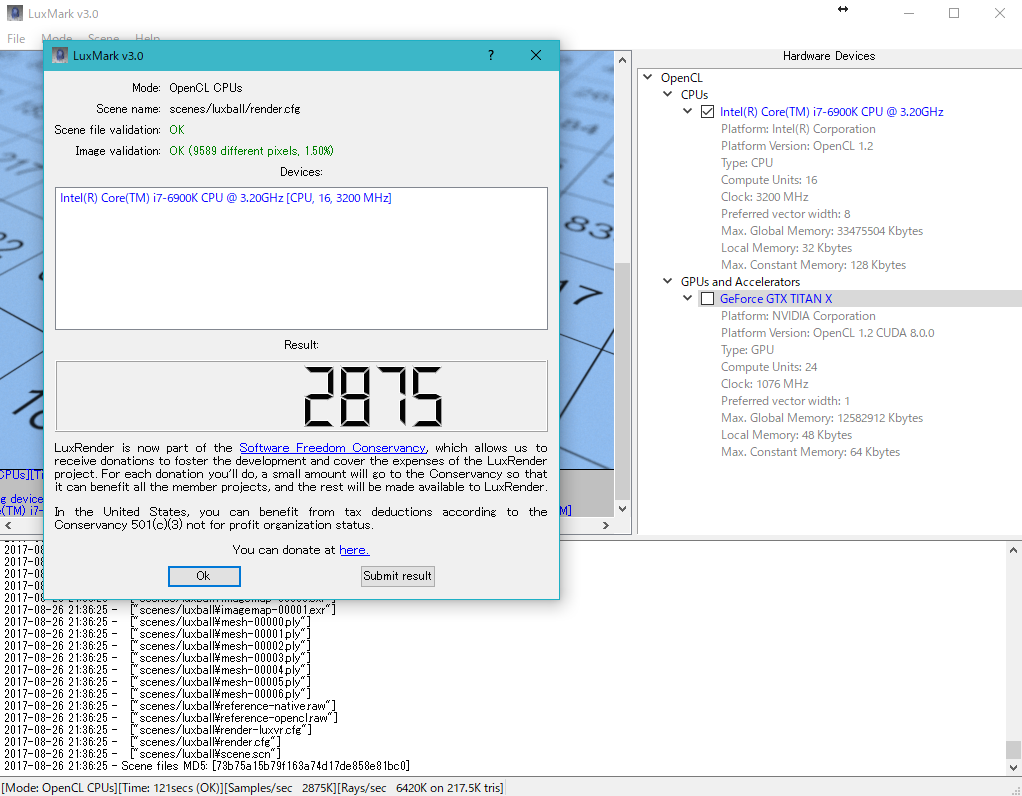Select the i7-6900K entry in Devices list
Screen dimensions: 1022x796
[225, 198]
